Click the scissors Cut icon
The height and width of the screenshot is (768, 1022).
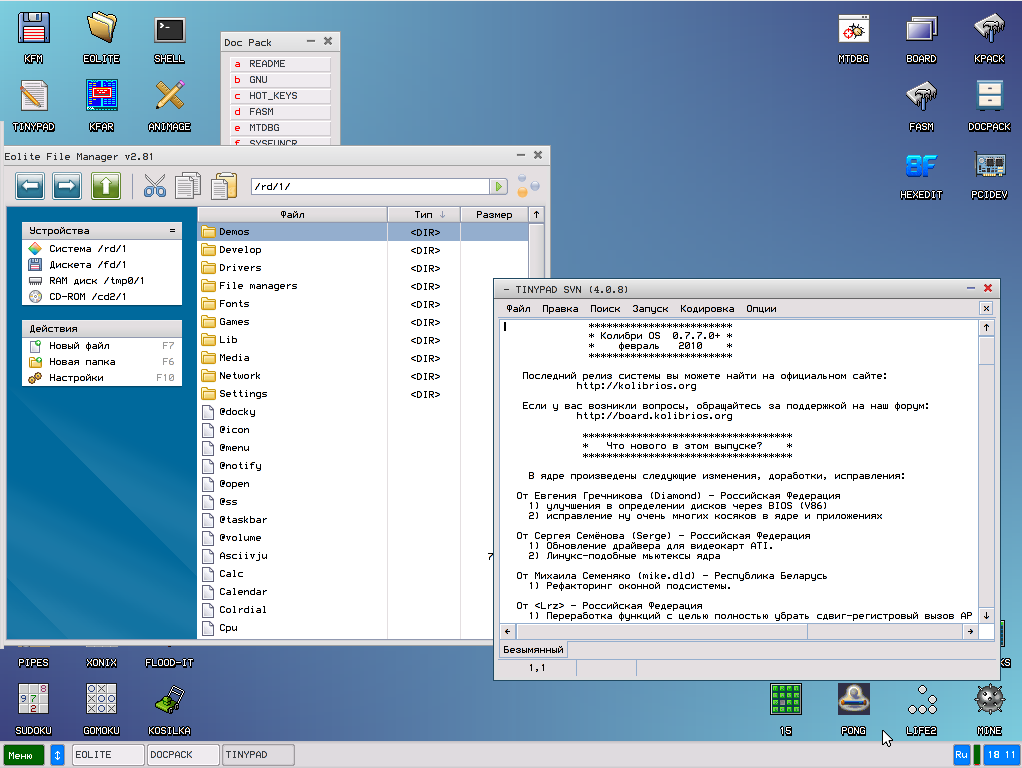pos(155,186)
